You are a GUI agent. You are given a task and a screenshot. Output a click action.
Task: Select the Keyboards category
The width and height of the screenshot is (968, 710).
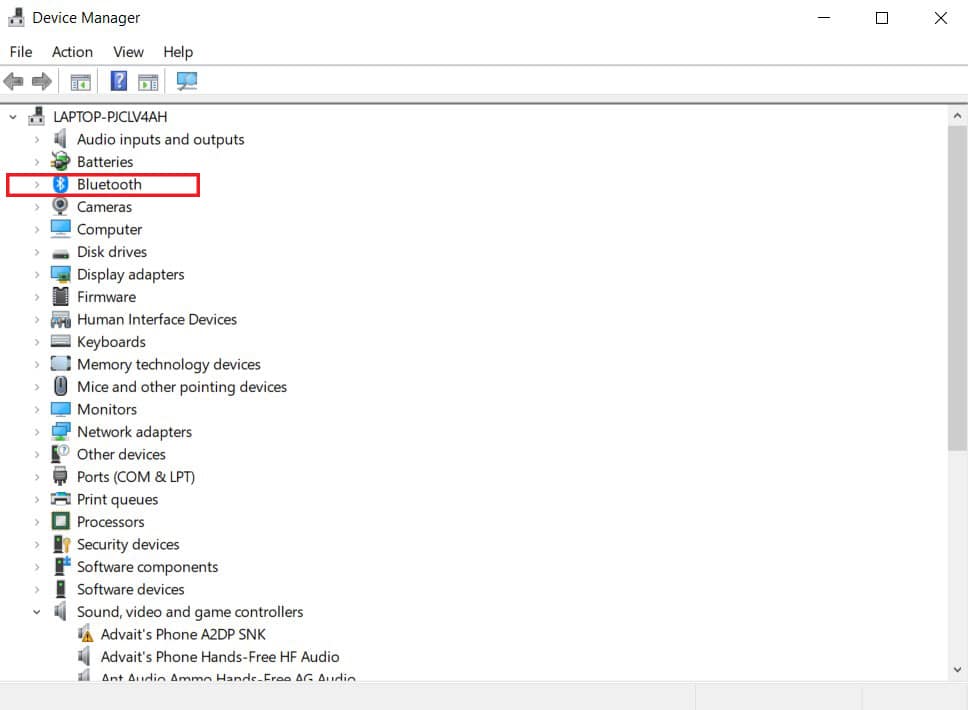(x=110, y=341)
